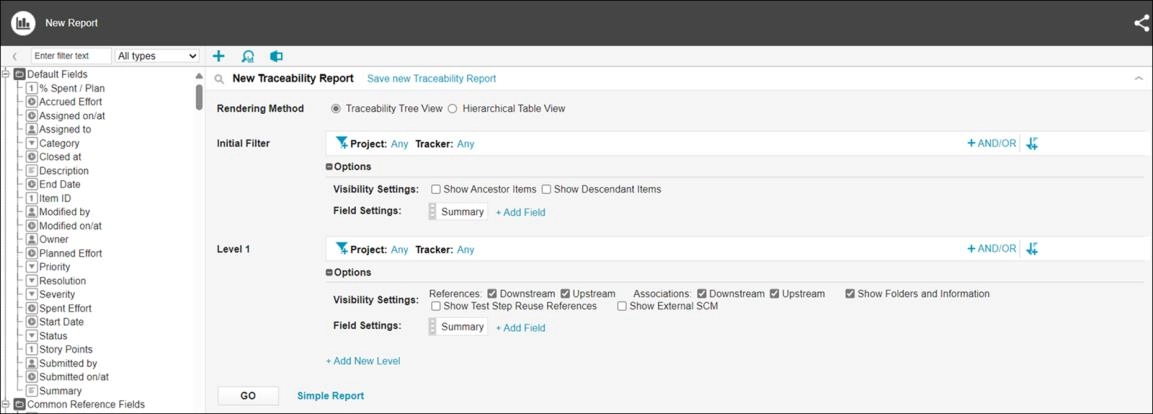This screenshot has width=1153, height=414.
Task: Click the magnifier icon beside New Traceability Report
Action: pyautogui.click(x=219, y=79)
